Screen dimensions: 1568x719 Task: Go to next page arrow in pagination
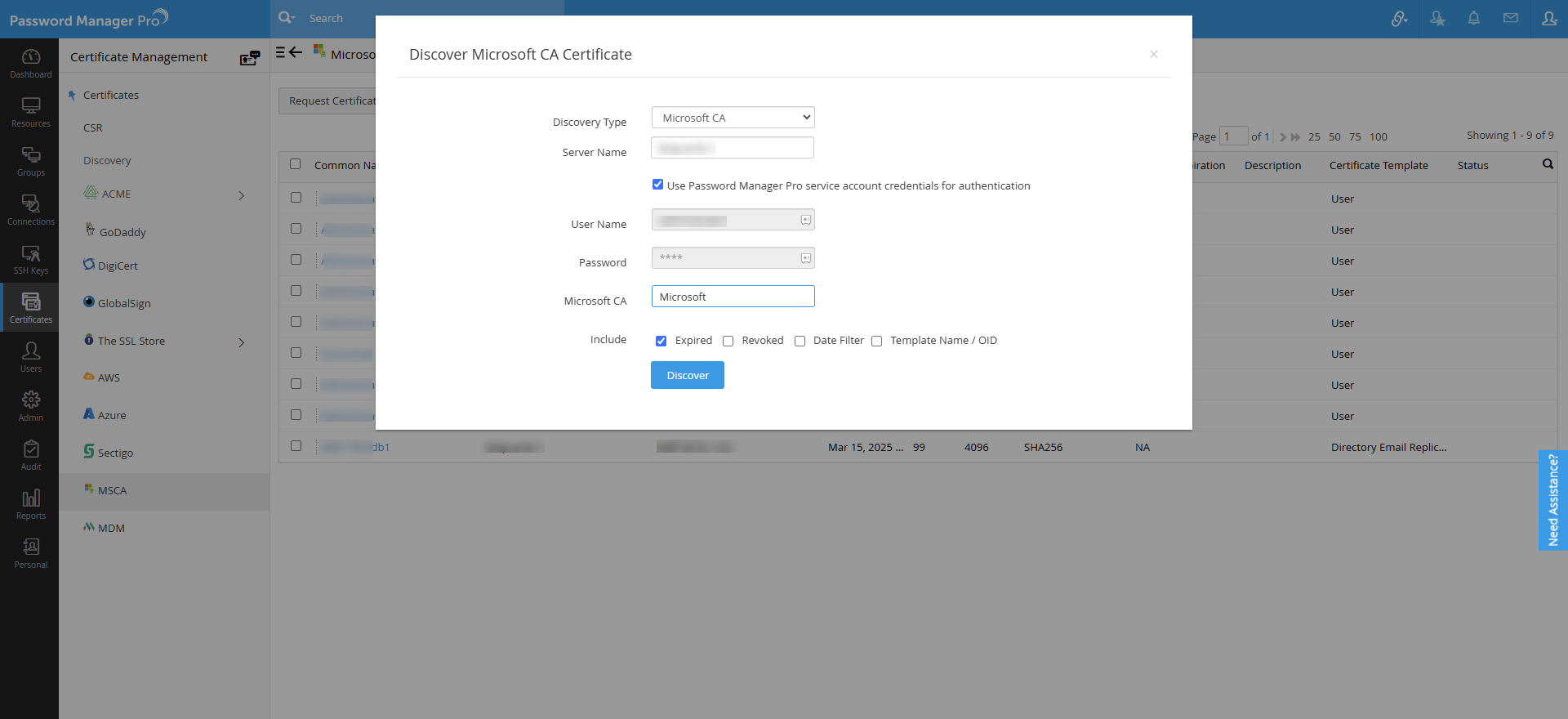point(1282,137)
